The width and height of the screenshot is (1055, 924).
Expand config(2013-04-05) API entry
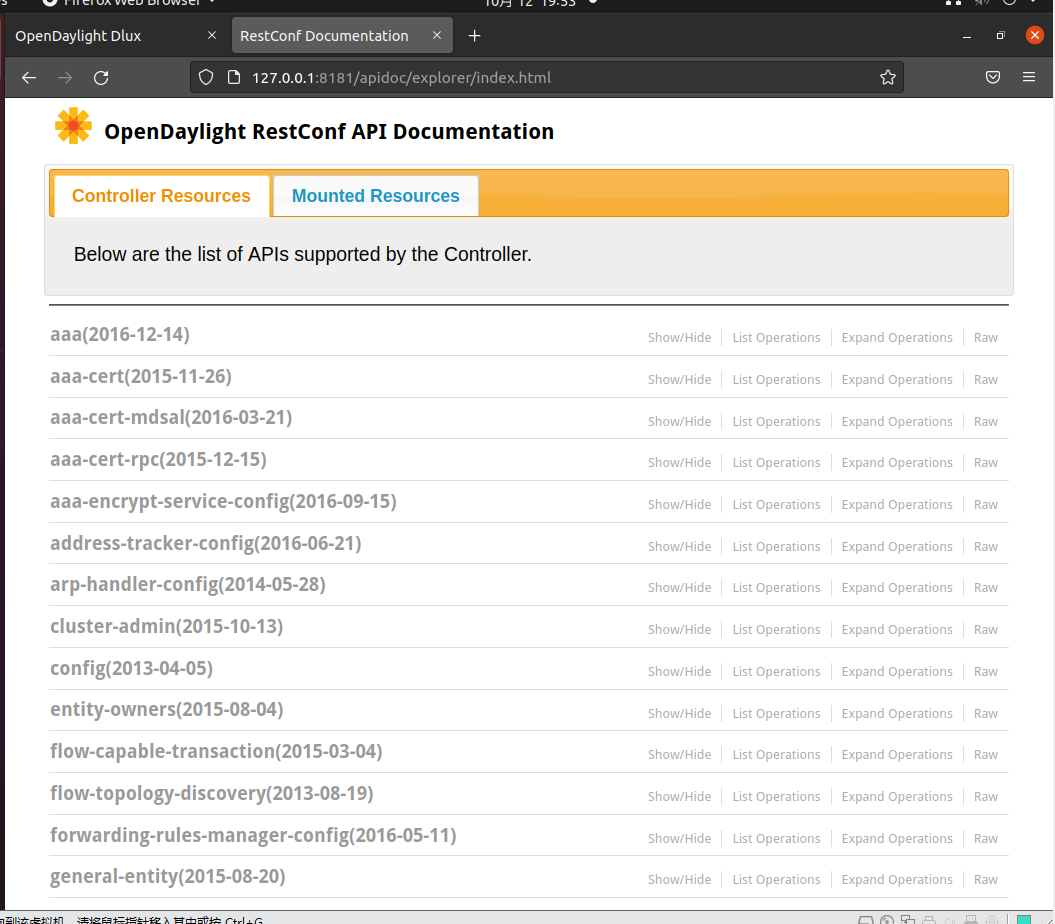[131, 668]
